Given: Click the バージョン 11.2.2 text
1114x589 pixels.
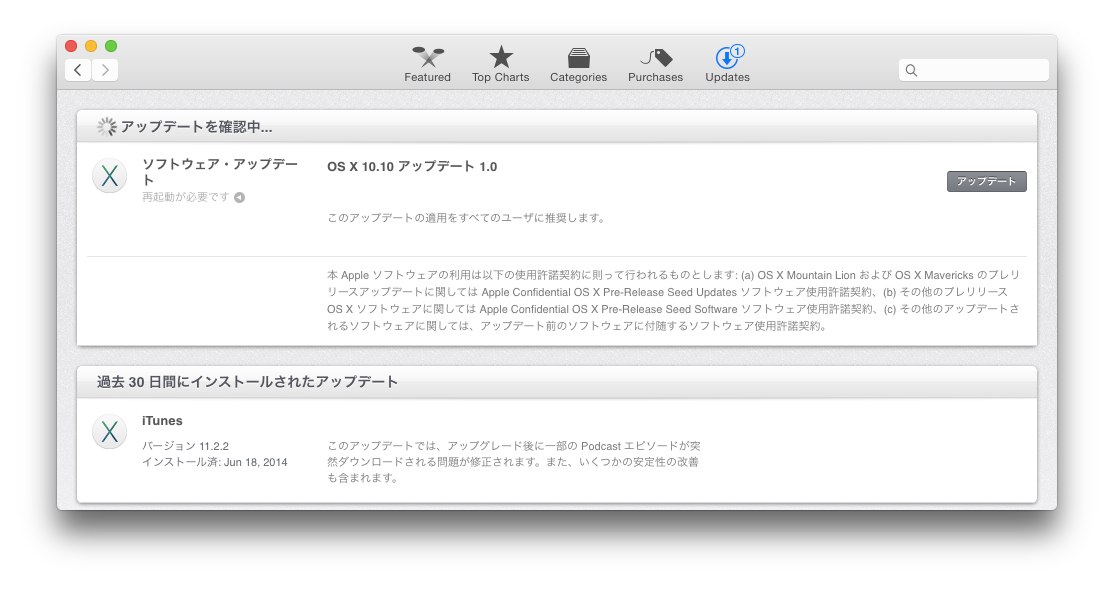Looking at the screenshot, I should pyautogui.click(x=185, y=446).
